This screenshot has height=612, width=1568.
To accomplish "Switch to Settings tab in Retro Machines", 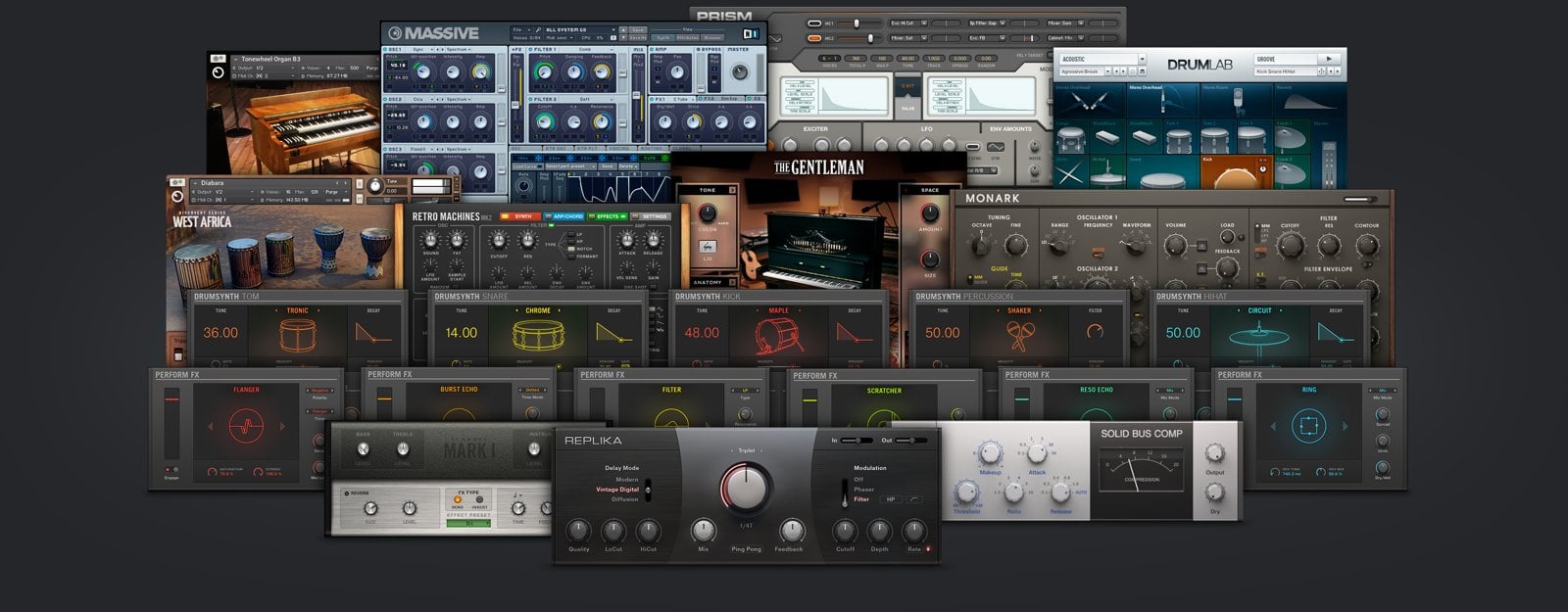I will point(651,216).
